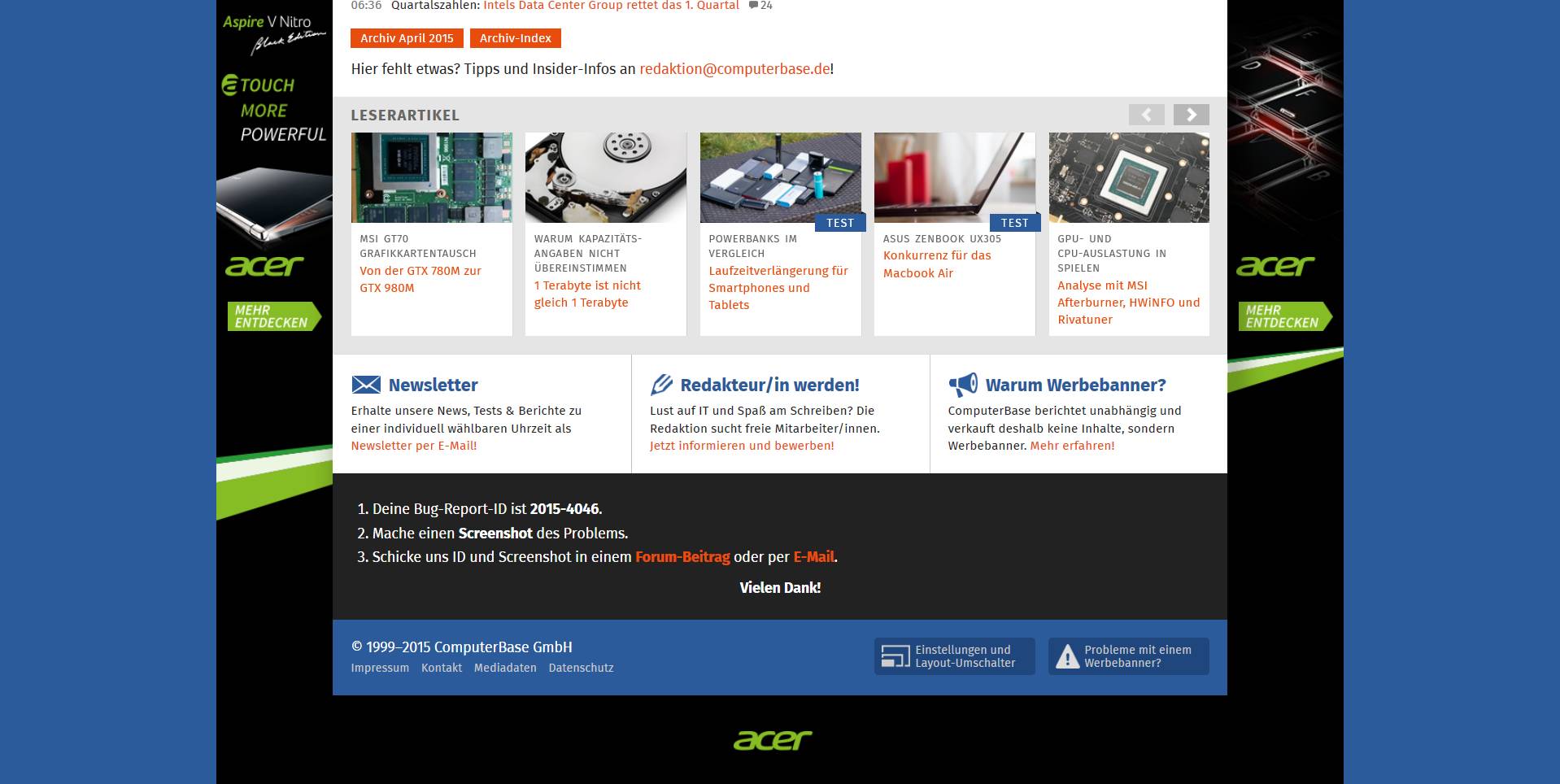Screen dimensions: 1560x784
Task: Open Intels Data Center Group news link
Action: [x=611, y=6]
